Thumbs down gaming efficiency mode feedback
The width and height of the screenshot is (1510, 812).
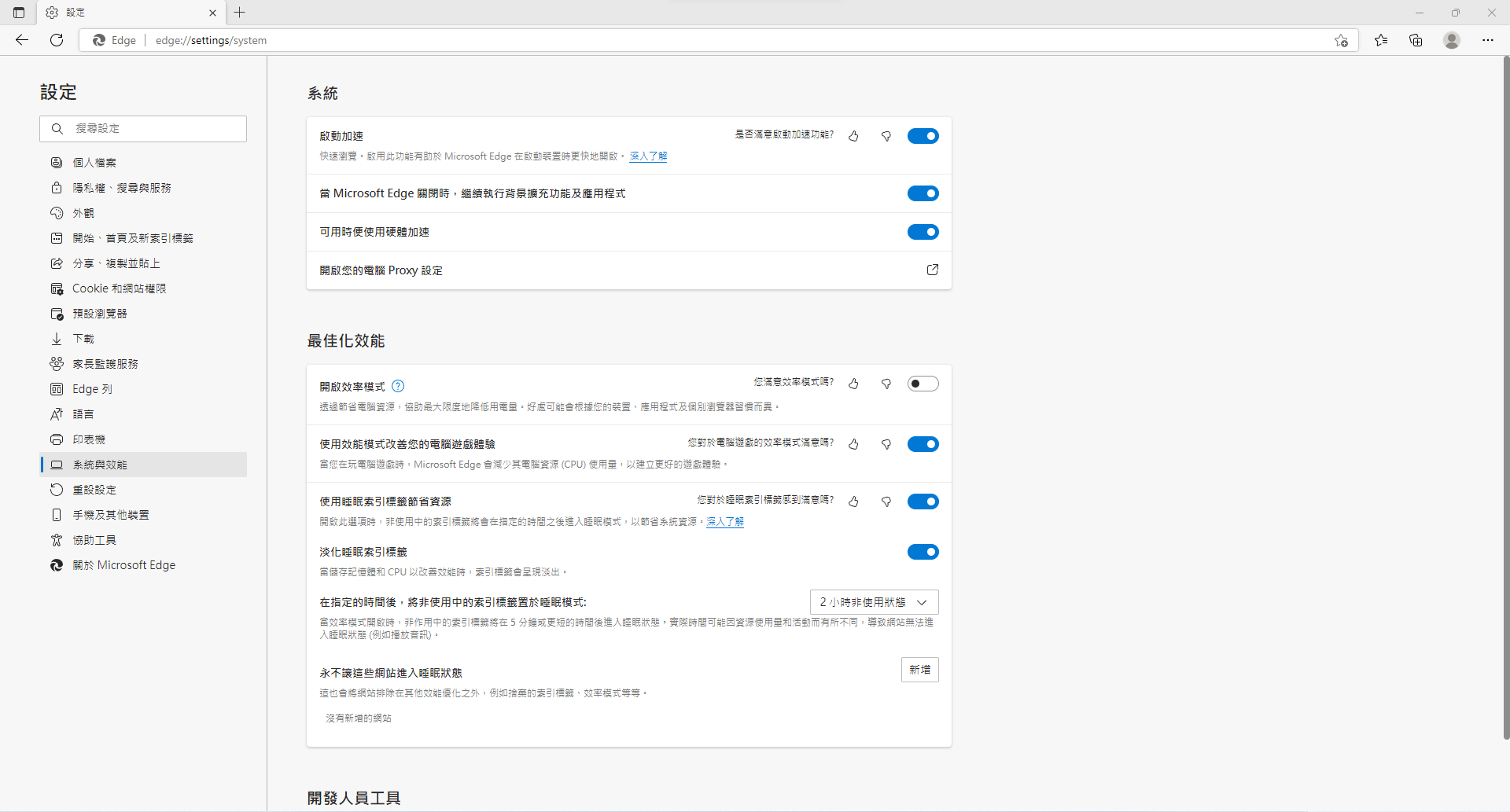(886, 444)
